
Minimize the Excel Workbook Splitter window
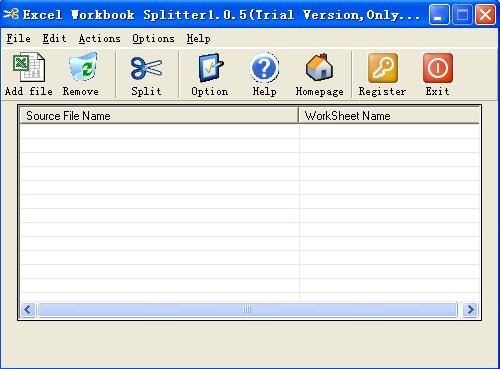tap(439, 15)
